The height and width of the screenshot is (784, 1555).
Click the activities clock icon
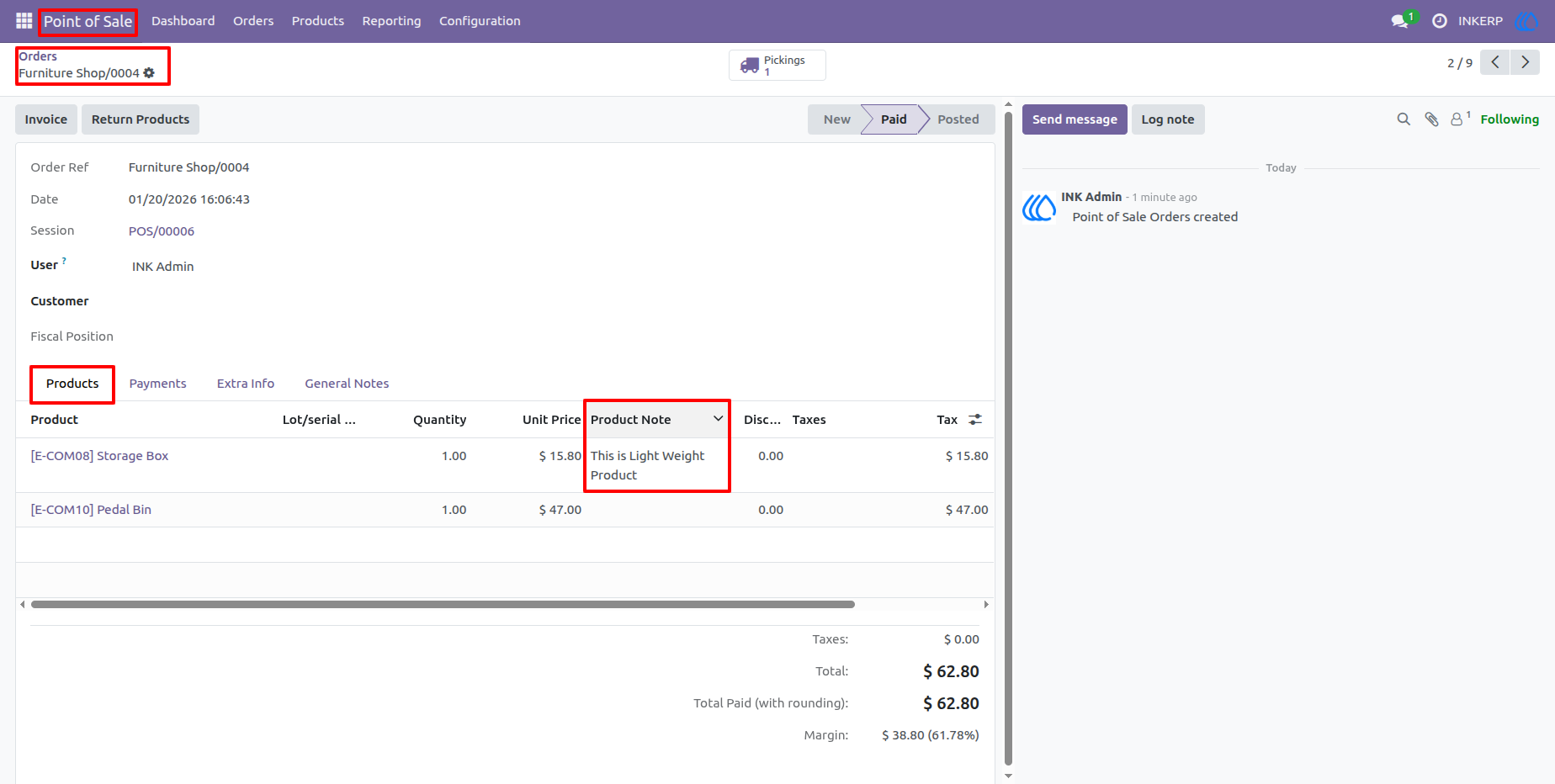[x=1440, y=21]
